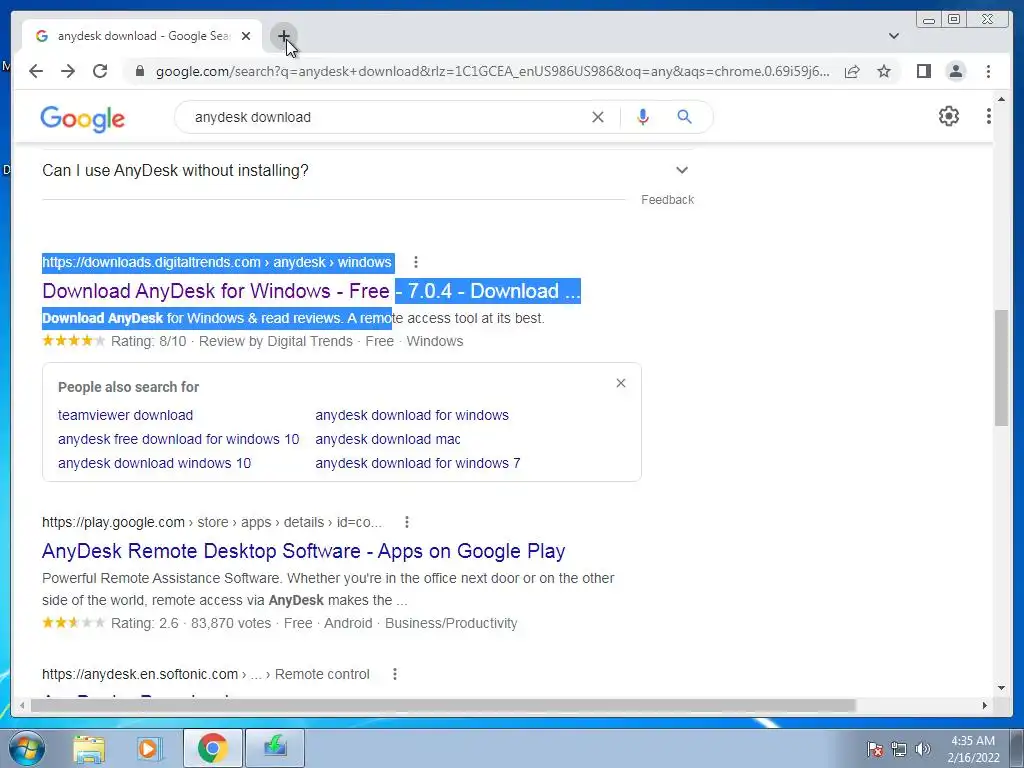Click the Google logo
Image resolution: width=1024 pixels, height=768 pixels.
pyautogui.click(x=82, y=119)
